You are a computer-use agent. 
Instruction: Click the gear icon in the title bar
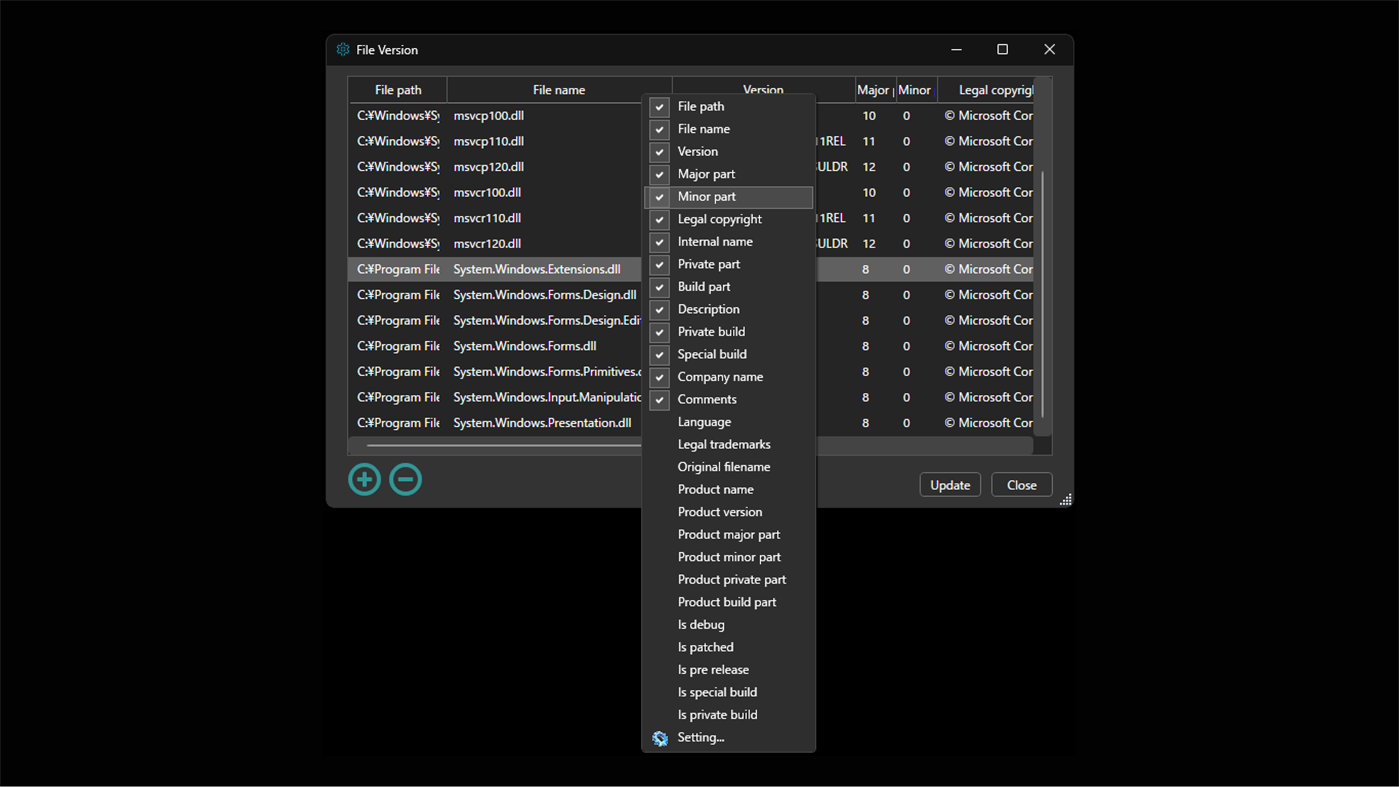343,49
